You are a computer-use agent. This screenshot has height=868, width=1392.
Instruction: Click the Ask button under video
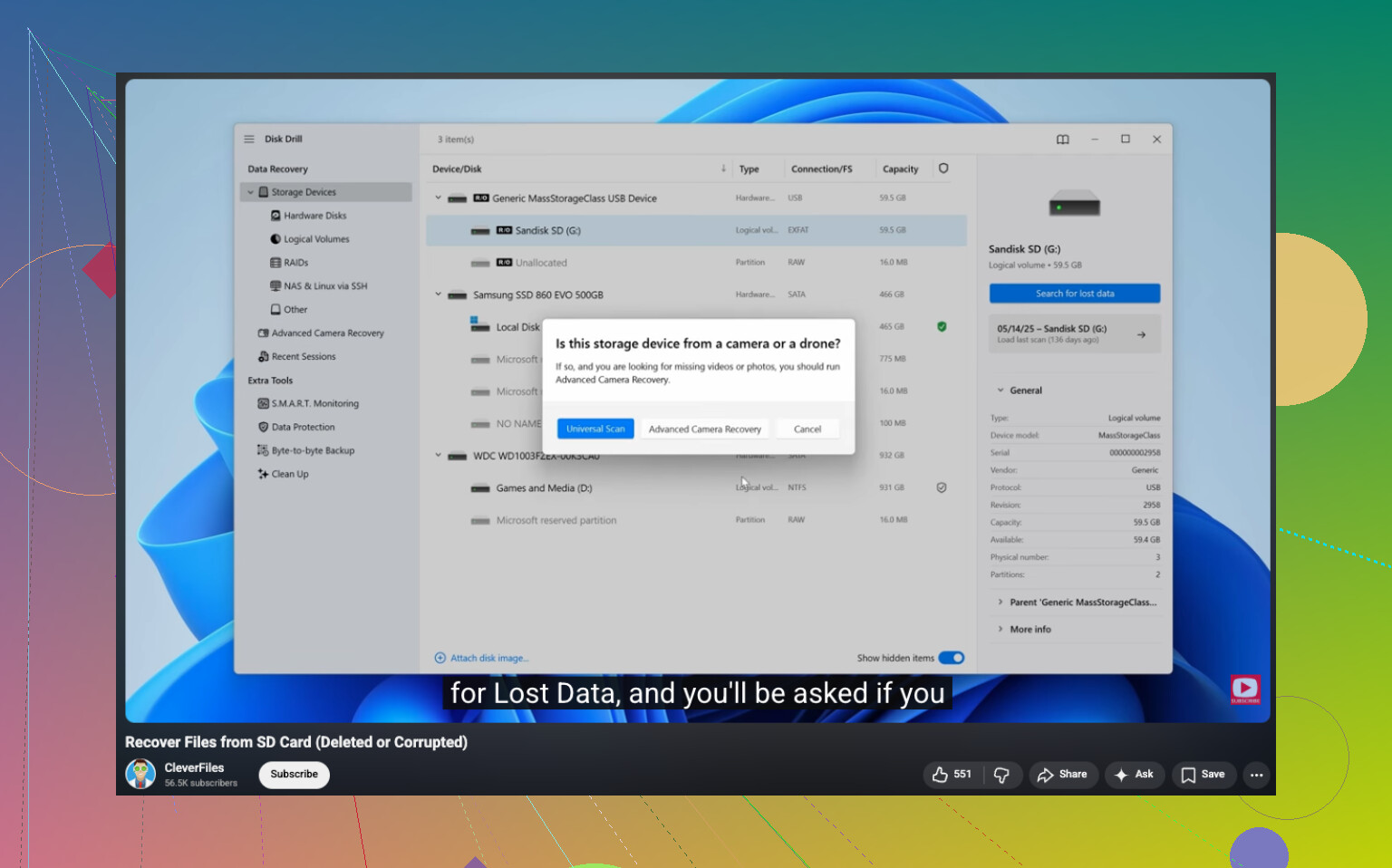(x=1134, y=775)
